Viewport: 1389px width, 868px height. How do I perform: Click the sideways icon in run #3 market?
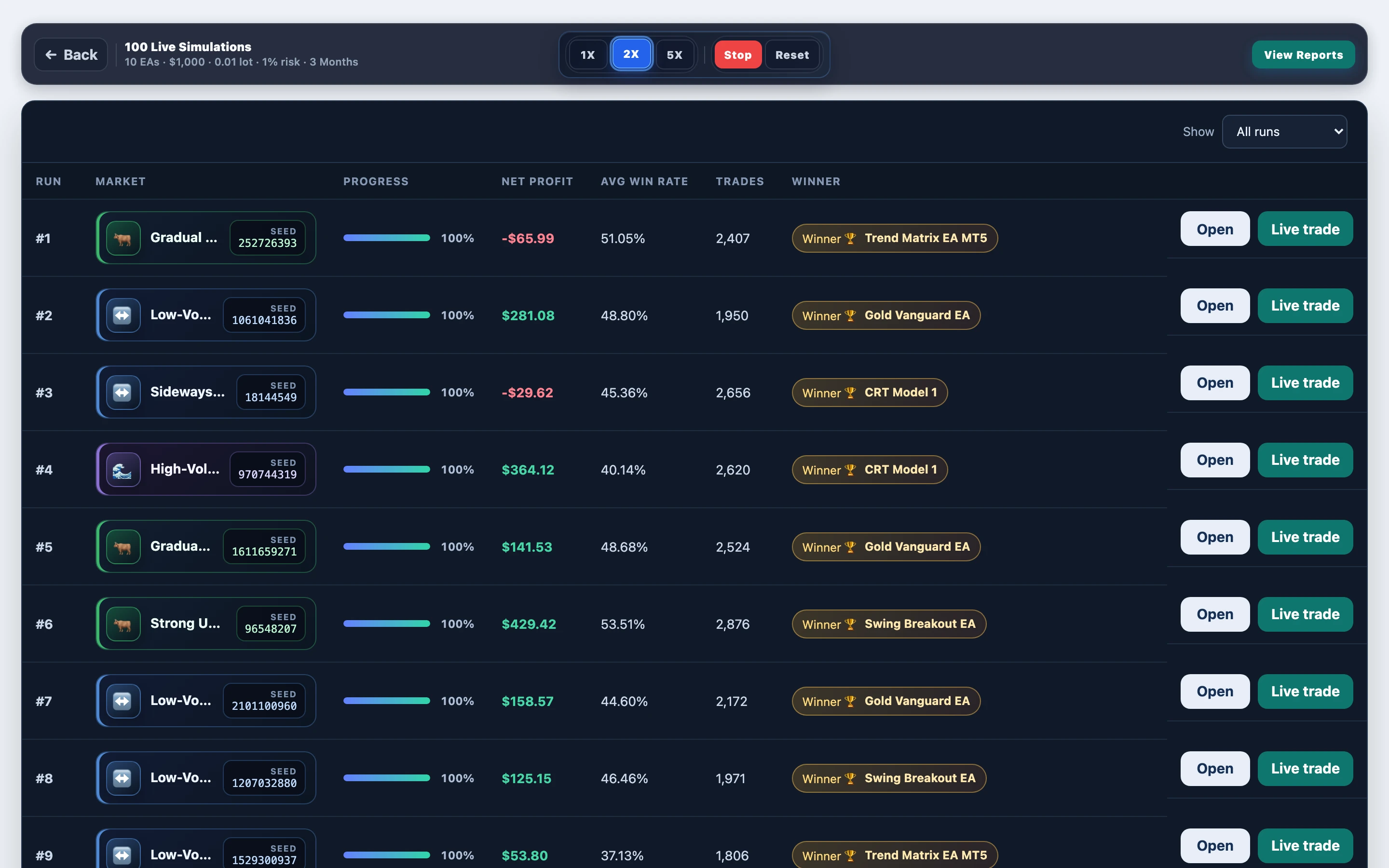coord(123,392)
